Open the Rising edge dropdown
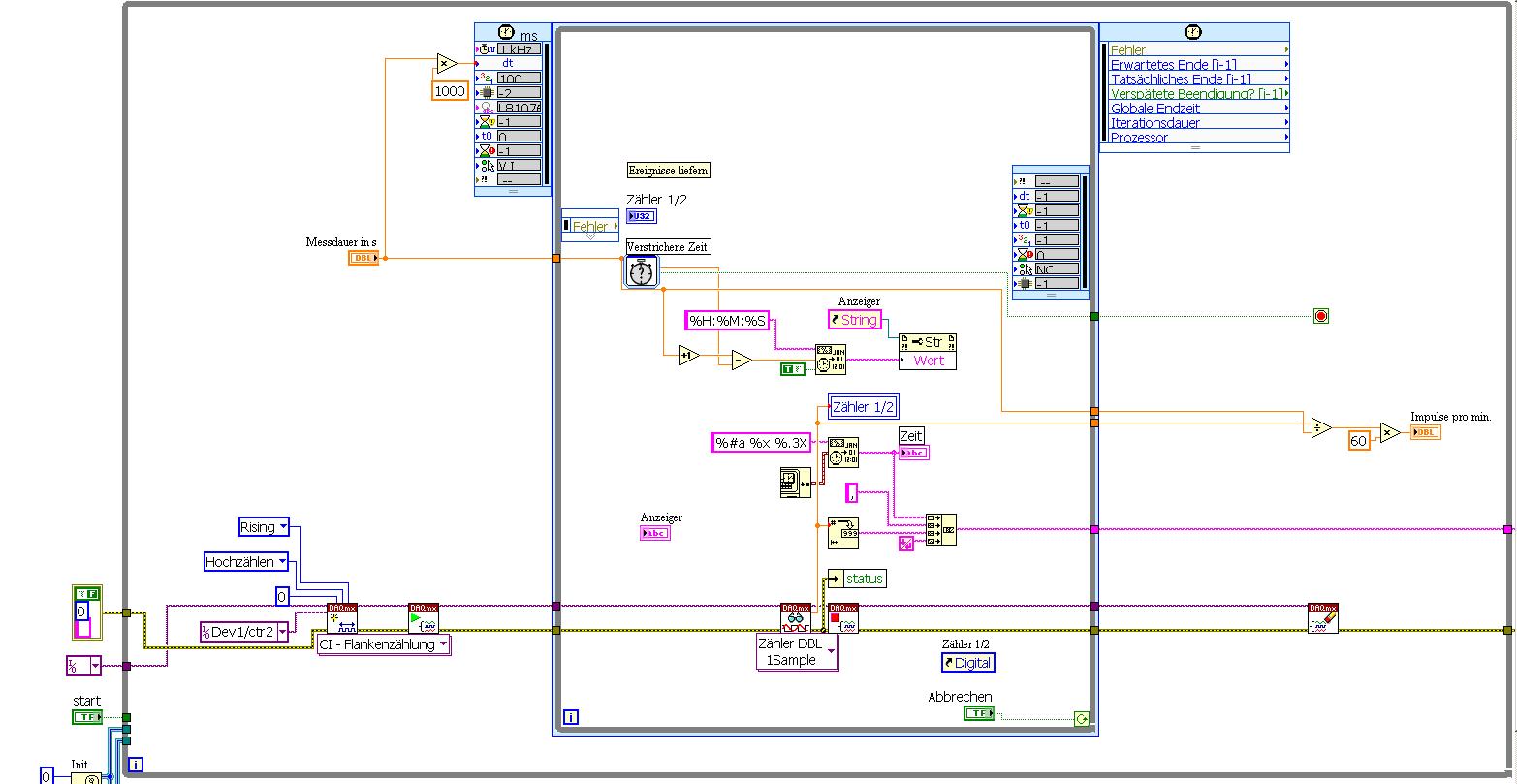Screen dimensions: 1517x784 (x=283, y=527)
